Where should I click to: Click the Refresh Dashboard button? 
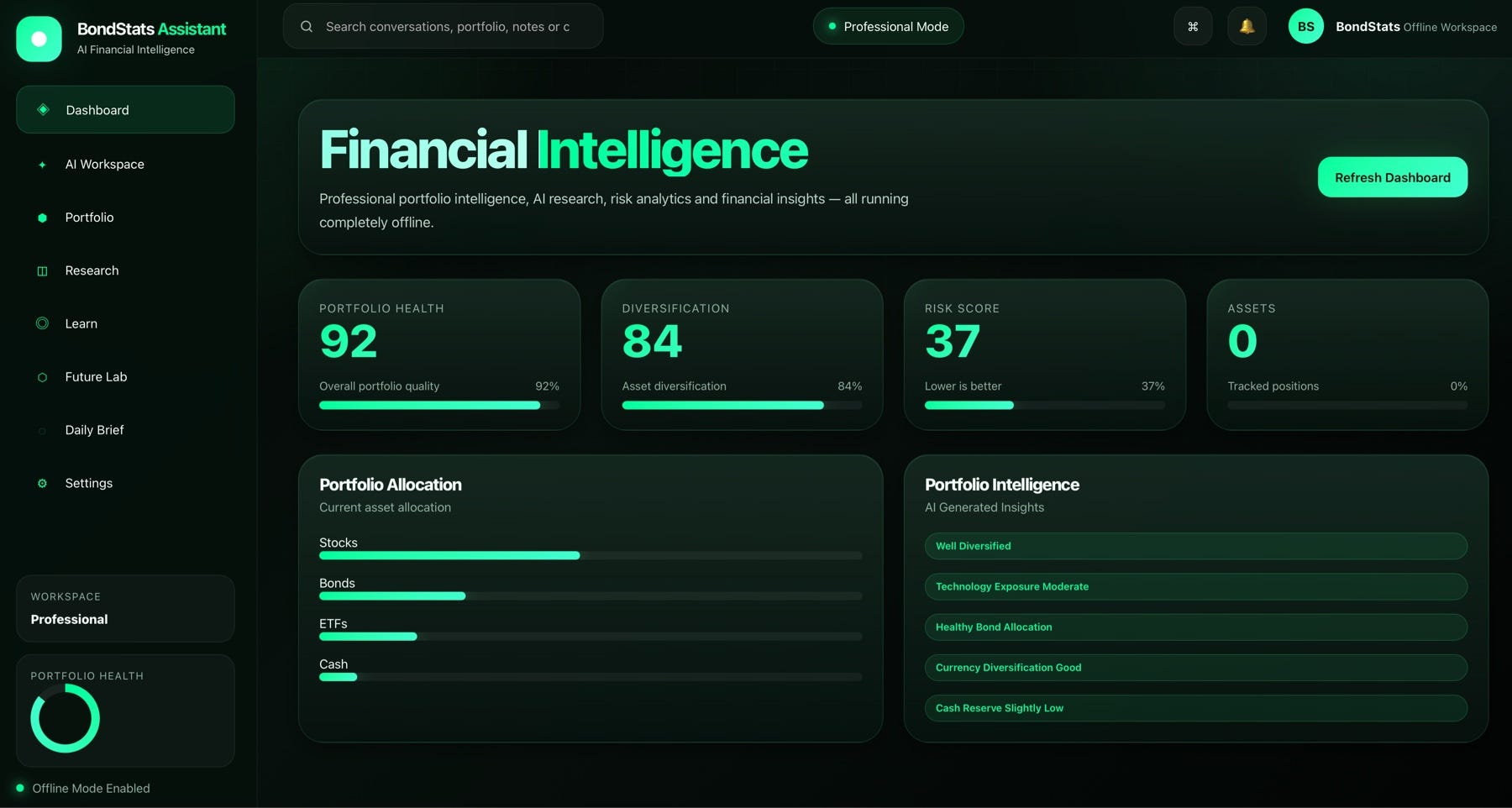point(1393,177)
